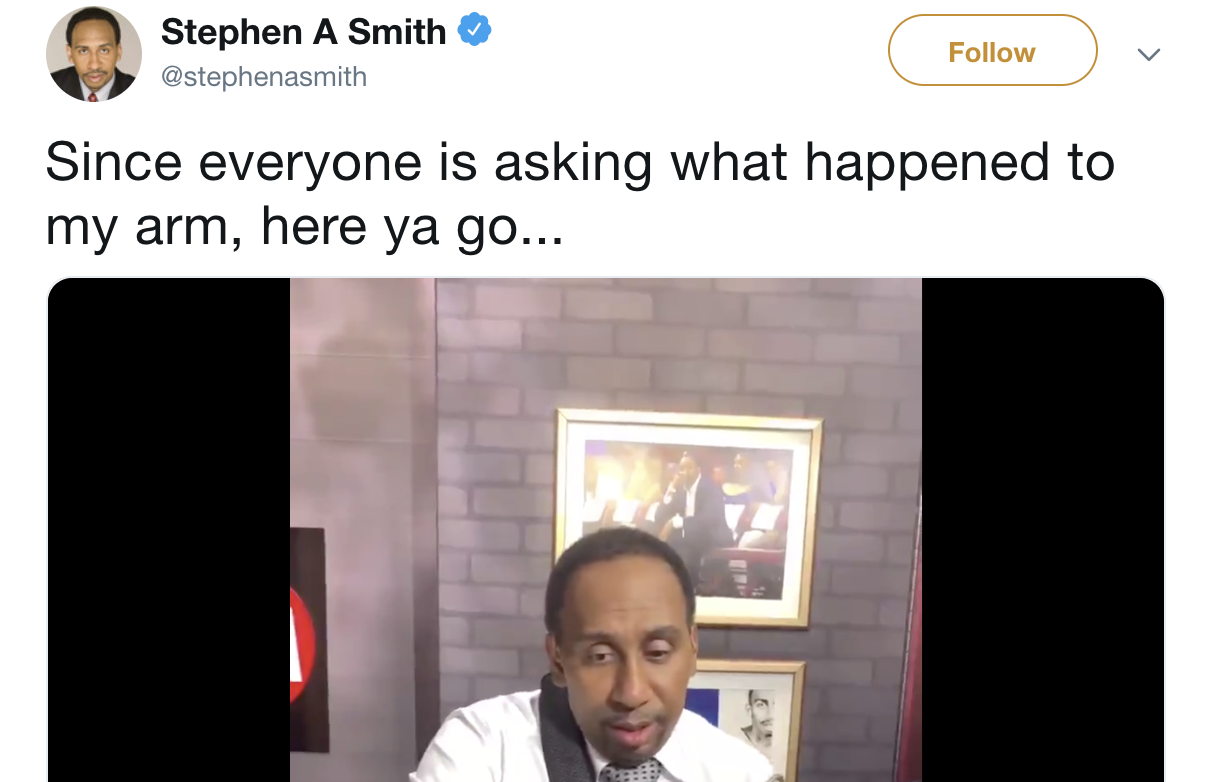Screen dimensions: 1212x782
Task: Click the left black letterbox bar of the video
Action: pyautogui.click(x=168, y=530)
